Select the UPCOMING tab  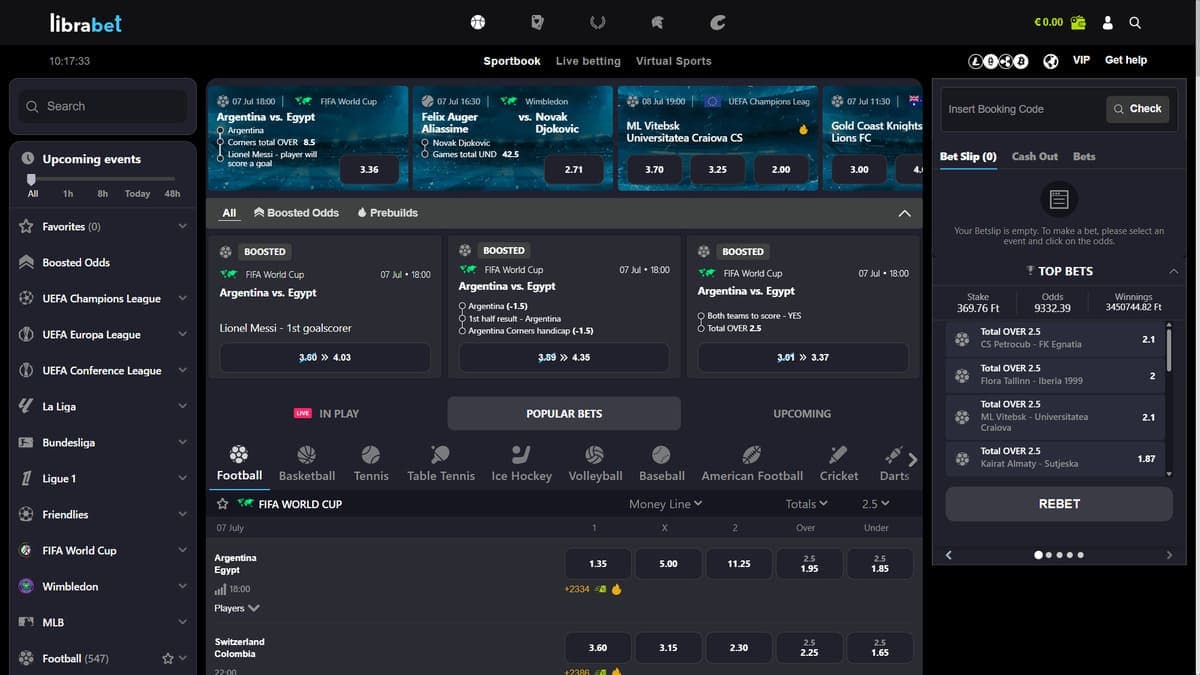tap(802, 413)
